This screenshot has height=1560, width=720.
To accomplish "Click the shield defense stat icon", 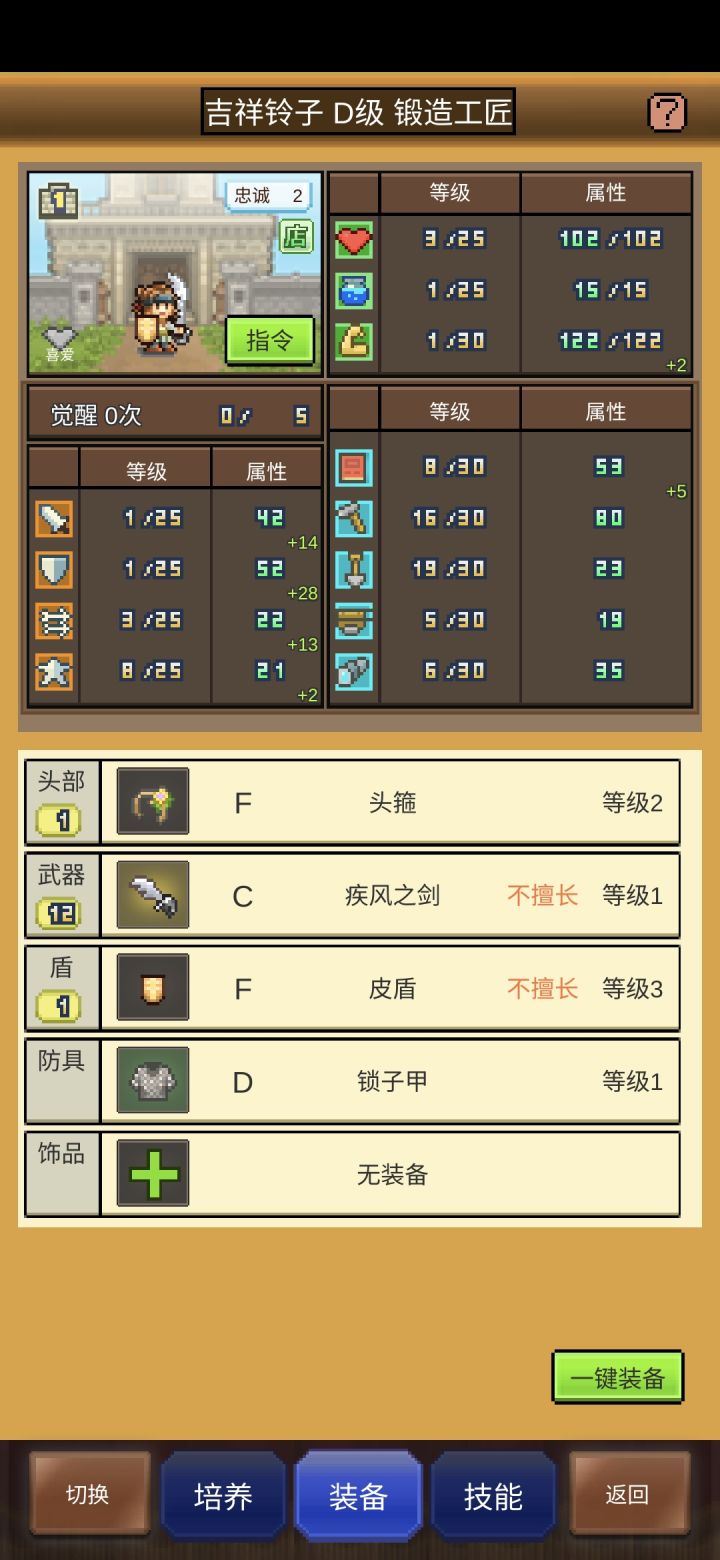I will click(x=54, y=569).
